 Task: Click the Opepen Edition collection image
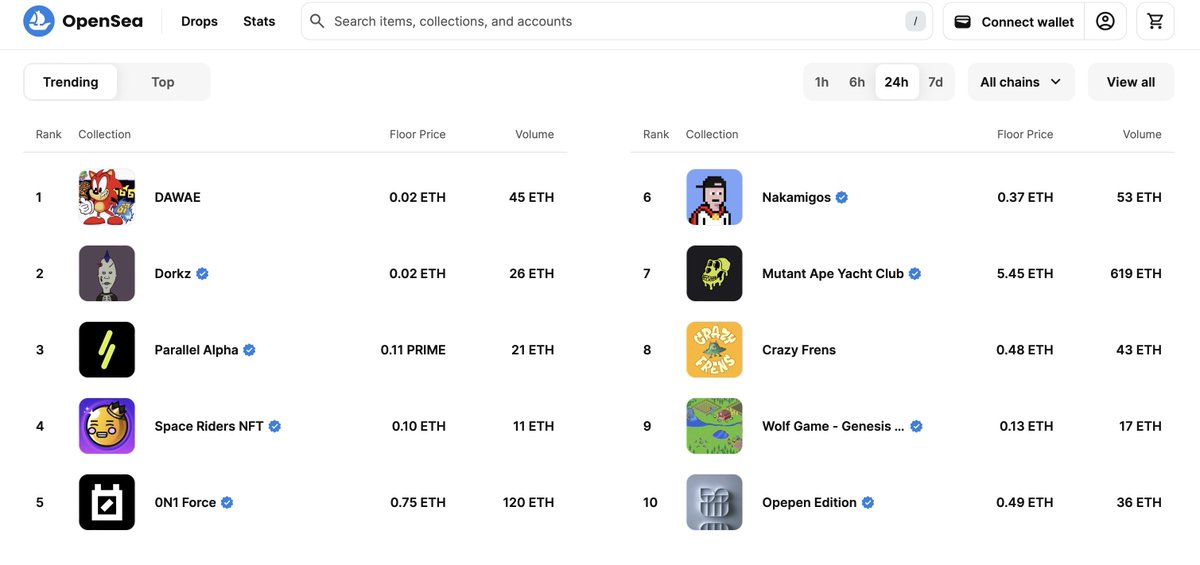point(714,502)
